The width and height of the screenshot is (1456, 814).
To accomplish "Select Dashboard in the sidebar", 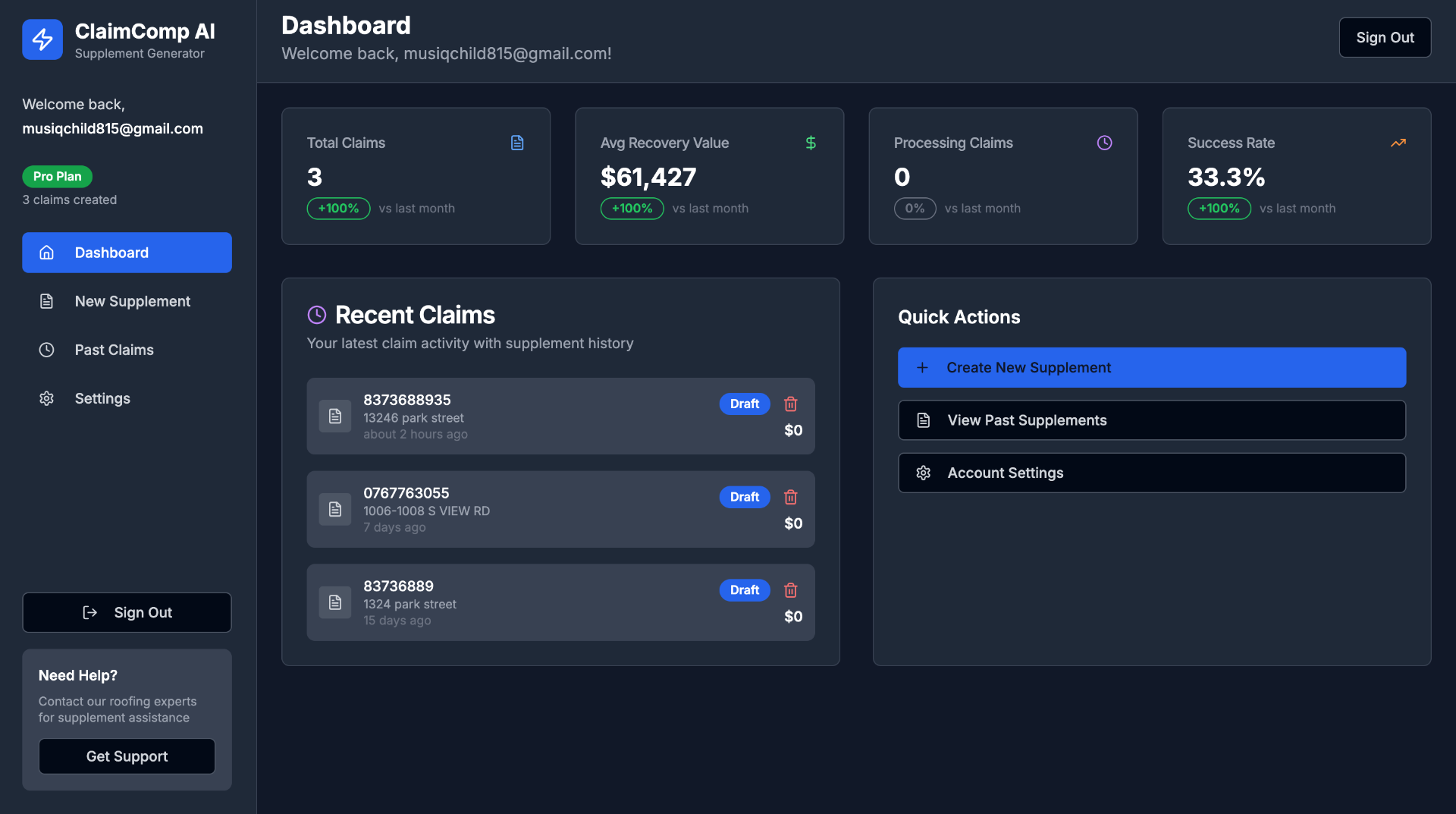I will (127, 253).
